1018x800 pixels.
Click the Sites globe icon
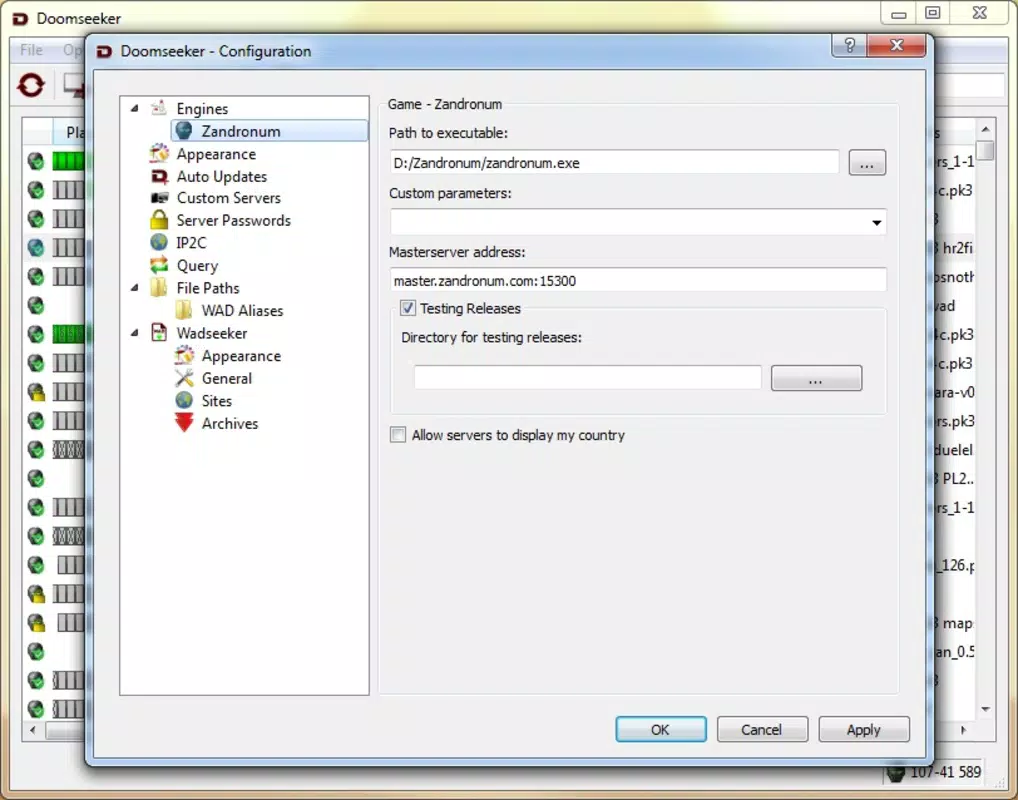pos(184,400)
